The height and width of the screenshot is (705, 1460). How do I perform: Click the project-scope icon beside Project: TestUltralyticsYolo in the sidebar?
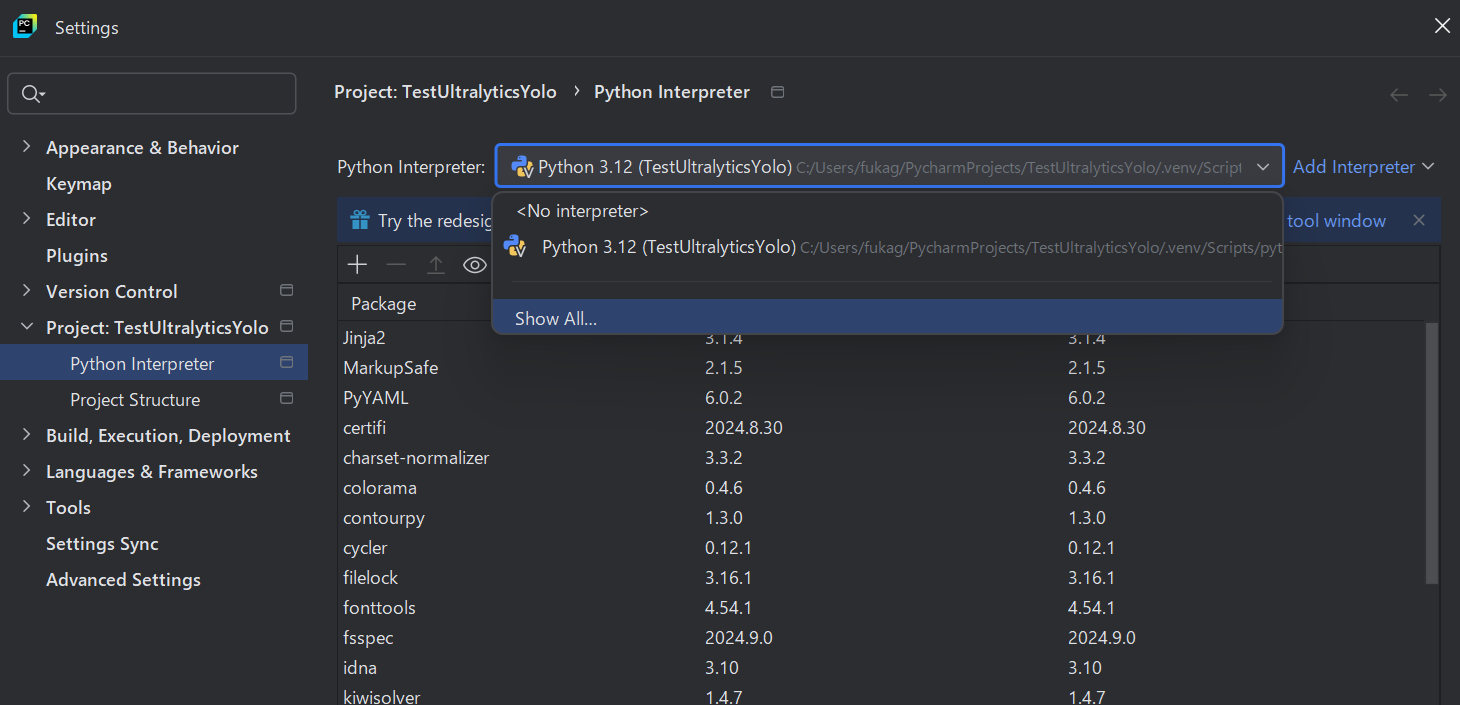point(287,327)
